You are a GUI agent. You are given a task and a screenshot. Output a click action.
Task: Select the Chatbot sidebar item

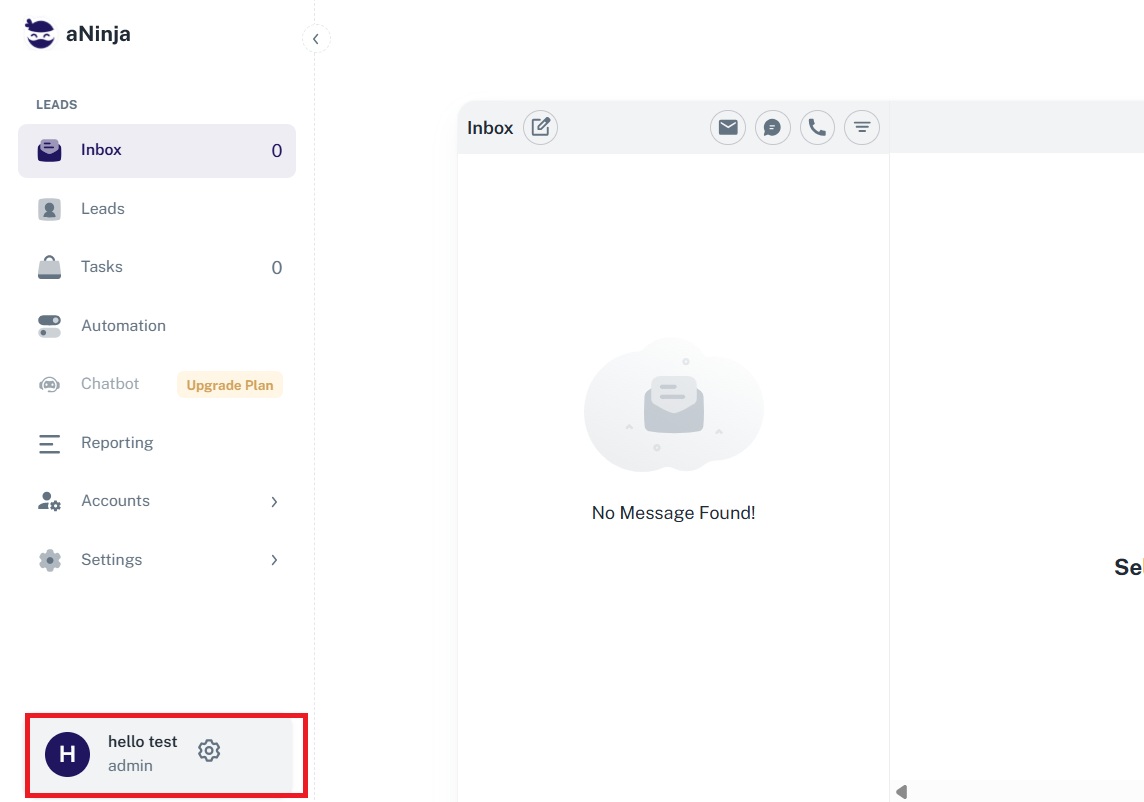[x=110, y=384]
